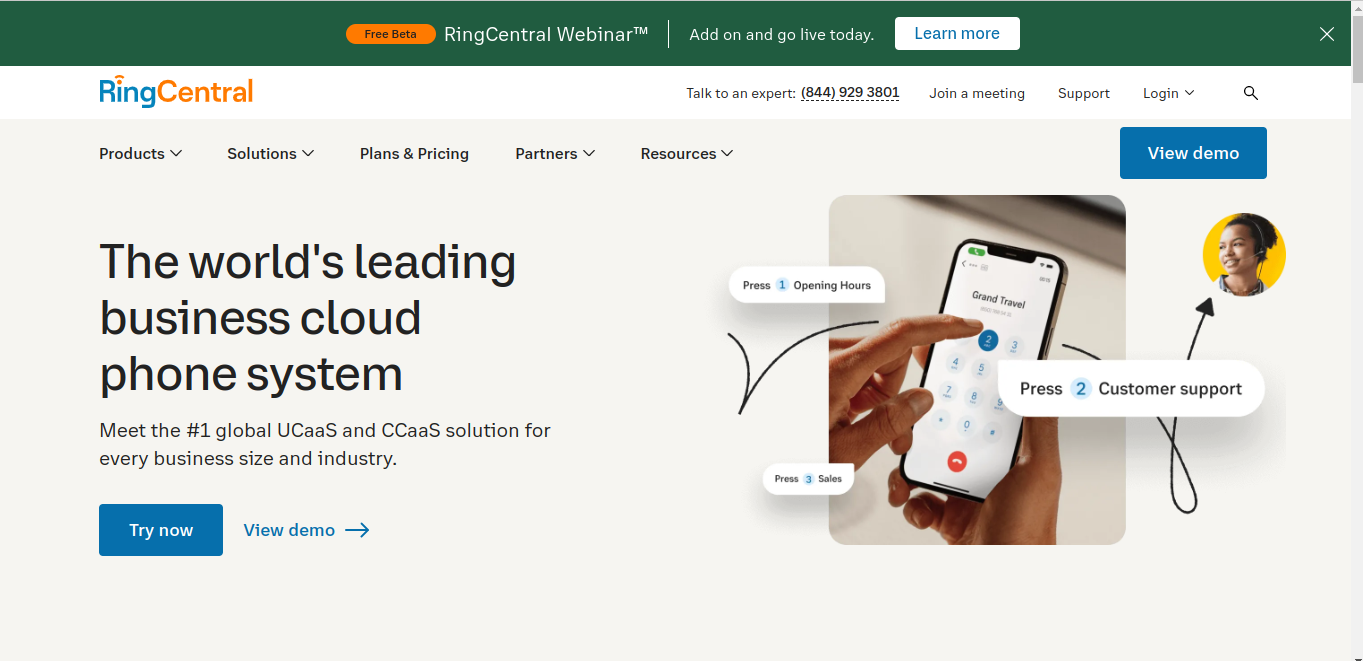
Task: Click the phone keypad hero image
Action: 977,370
